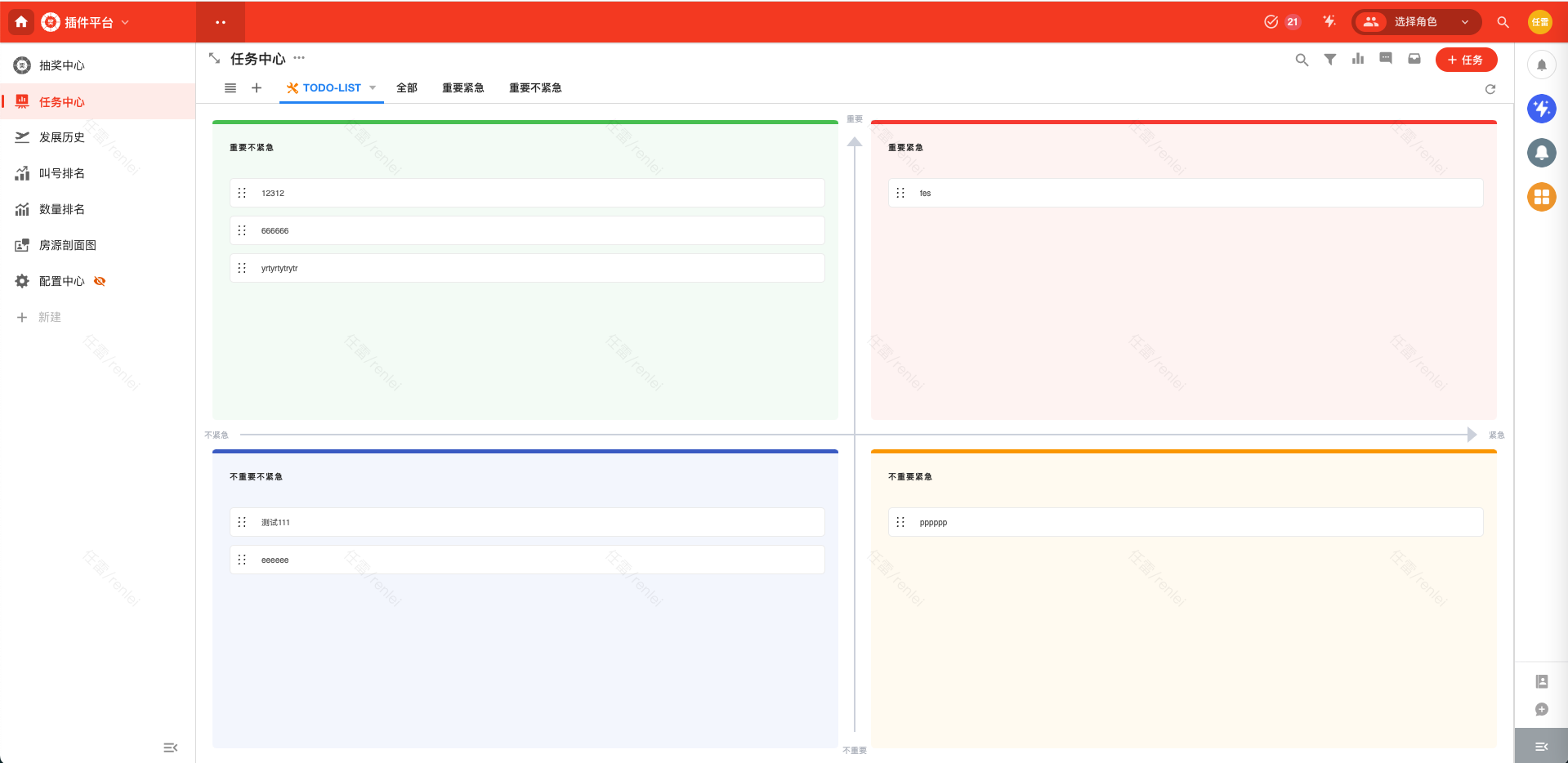Open the task card labeled 666666
The height and width of the screenshot is (763, 1568).
click(526, 231)
